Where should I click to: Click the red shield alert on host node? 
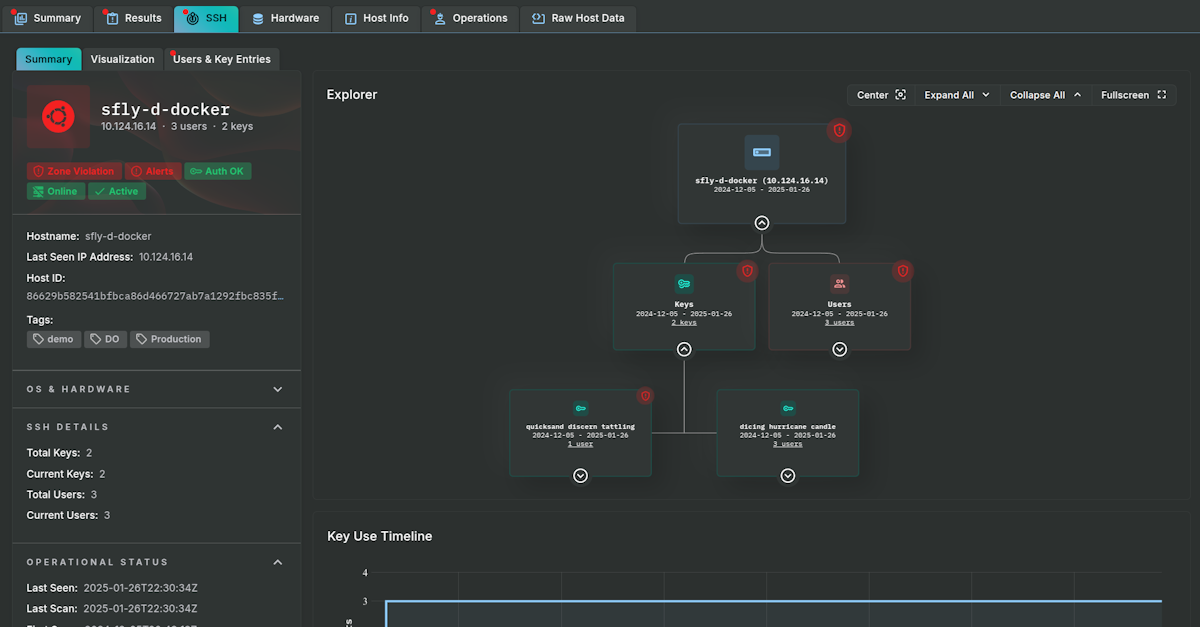(839, 130)
